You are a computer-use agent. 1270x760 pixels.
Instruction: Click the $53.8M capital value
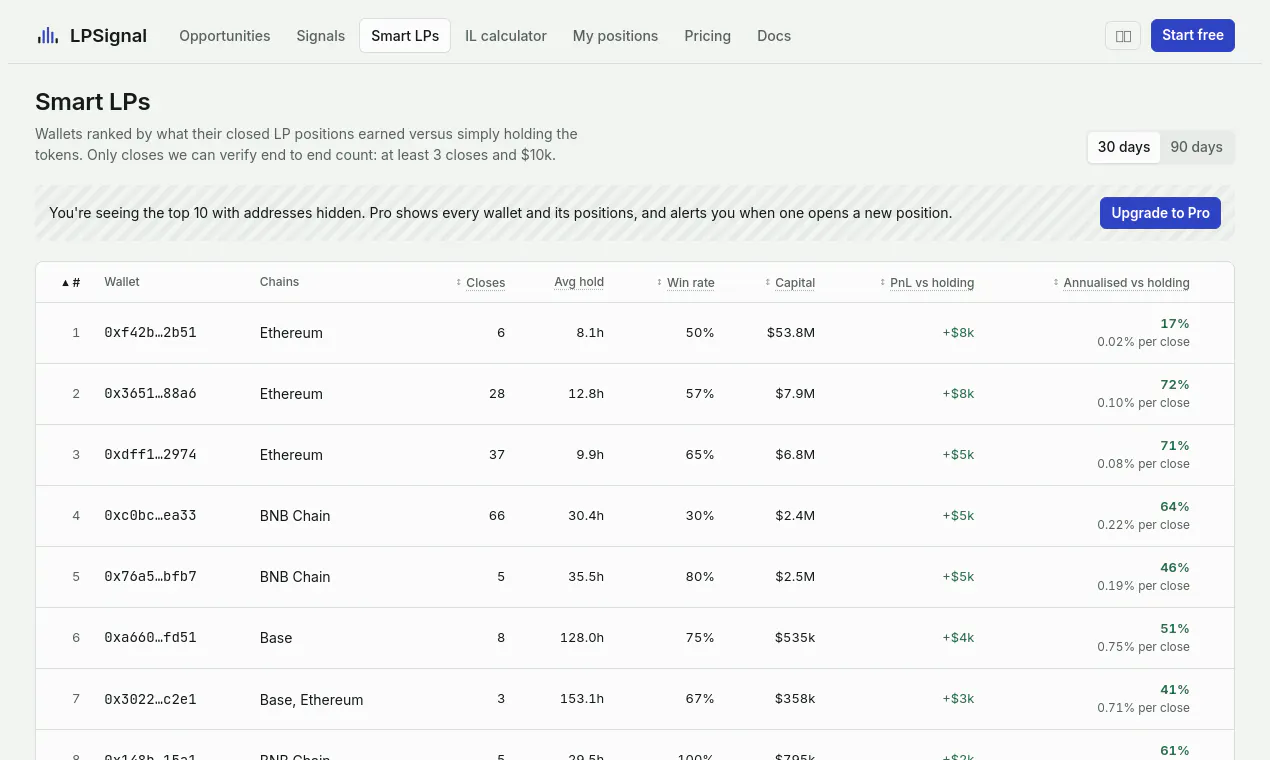coord(791,333)
